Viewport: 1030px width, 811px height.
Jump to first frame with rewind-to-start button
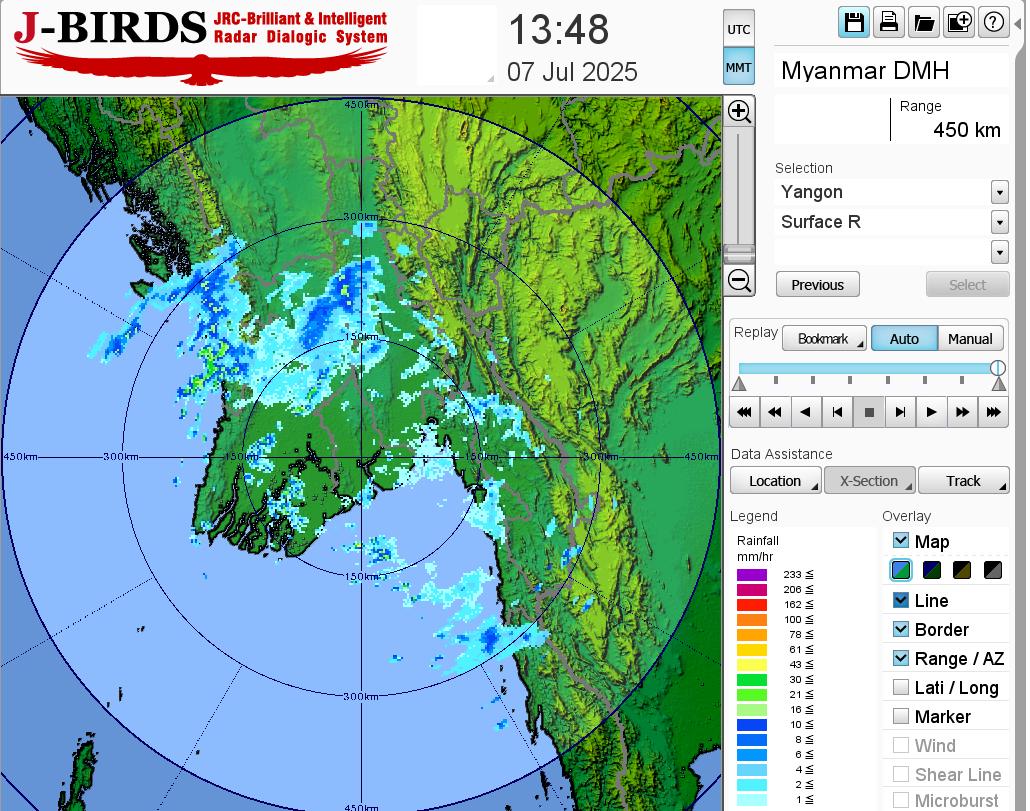tap(743, 411)
